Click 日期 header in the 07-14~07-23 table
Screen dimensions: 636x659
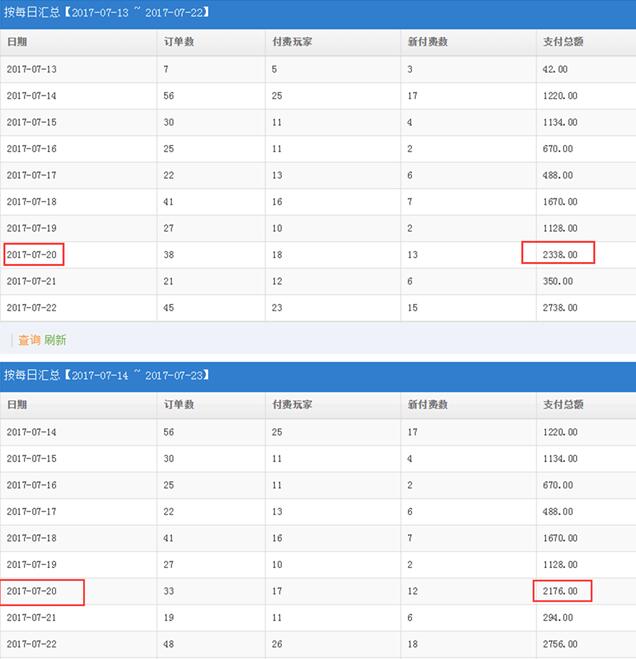pos(17,404)
